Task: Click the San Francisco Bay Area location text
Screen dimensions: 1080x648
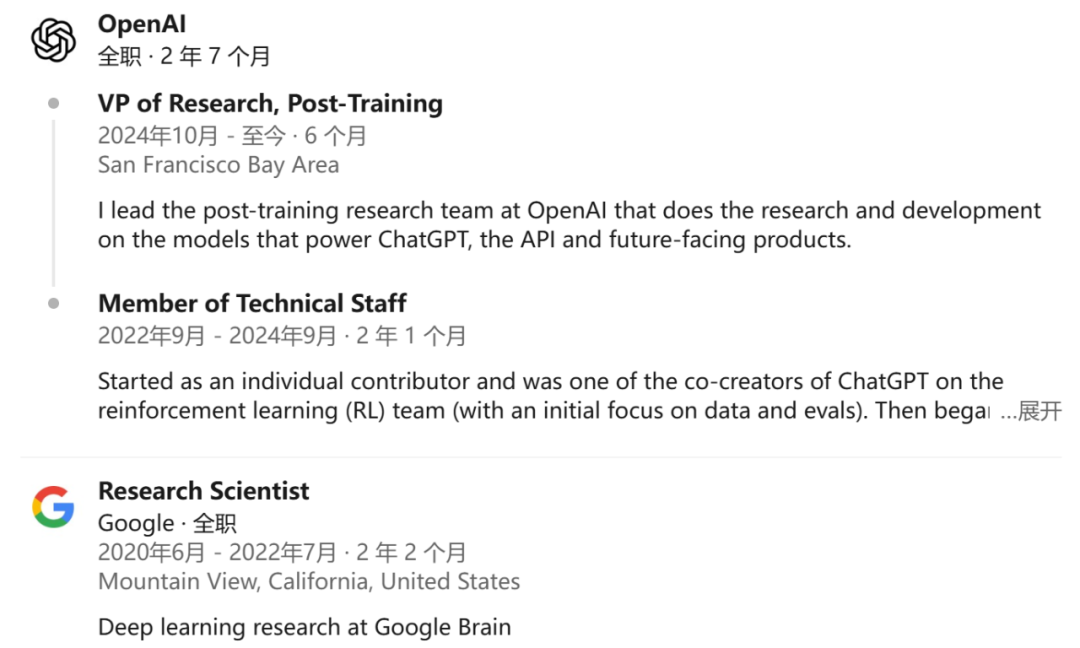Action: 218,165
